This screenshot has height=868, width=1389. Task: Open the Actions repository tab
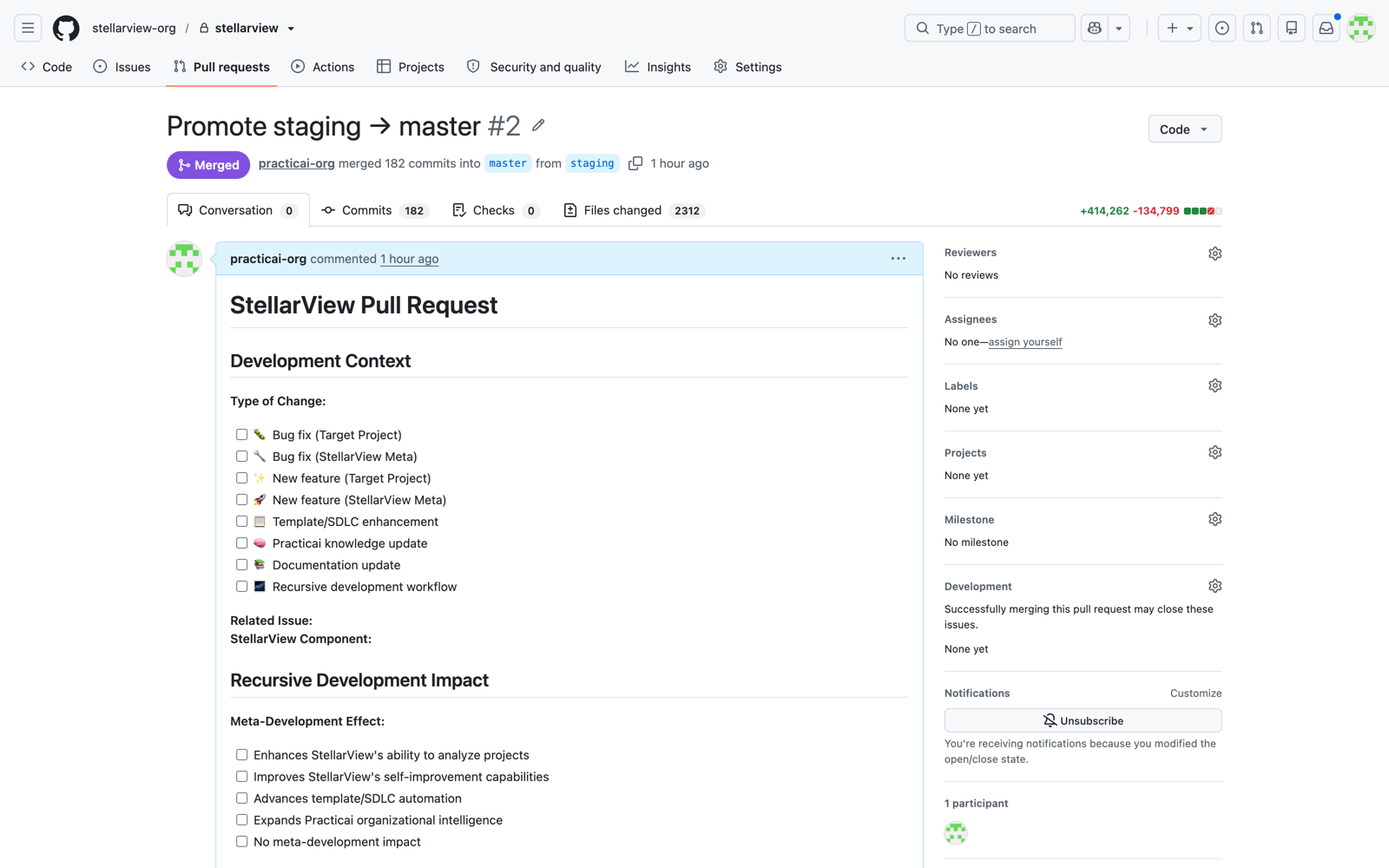(323, 67)
